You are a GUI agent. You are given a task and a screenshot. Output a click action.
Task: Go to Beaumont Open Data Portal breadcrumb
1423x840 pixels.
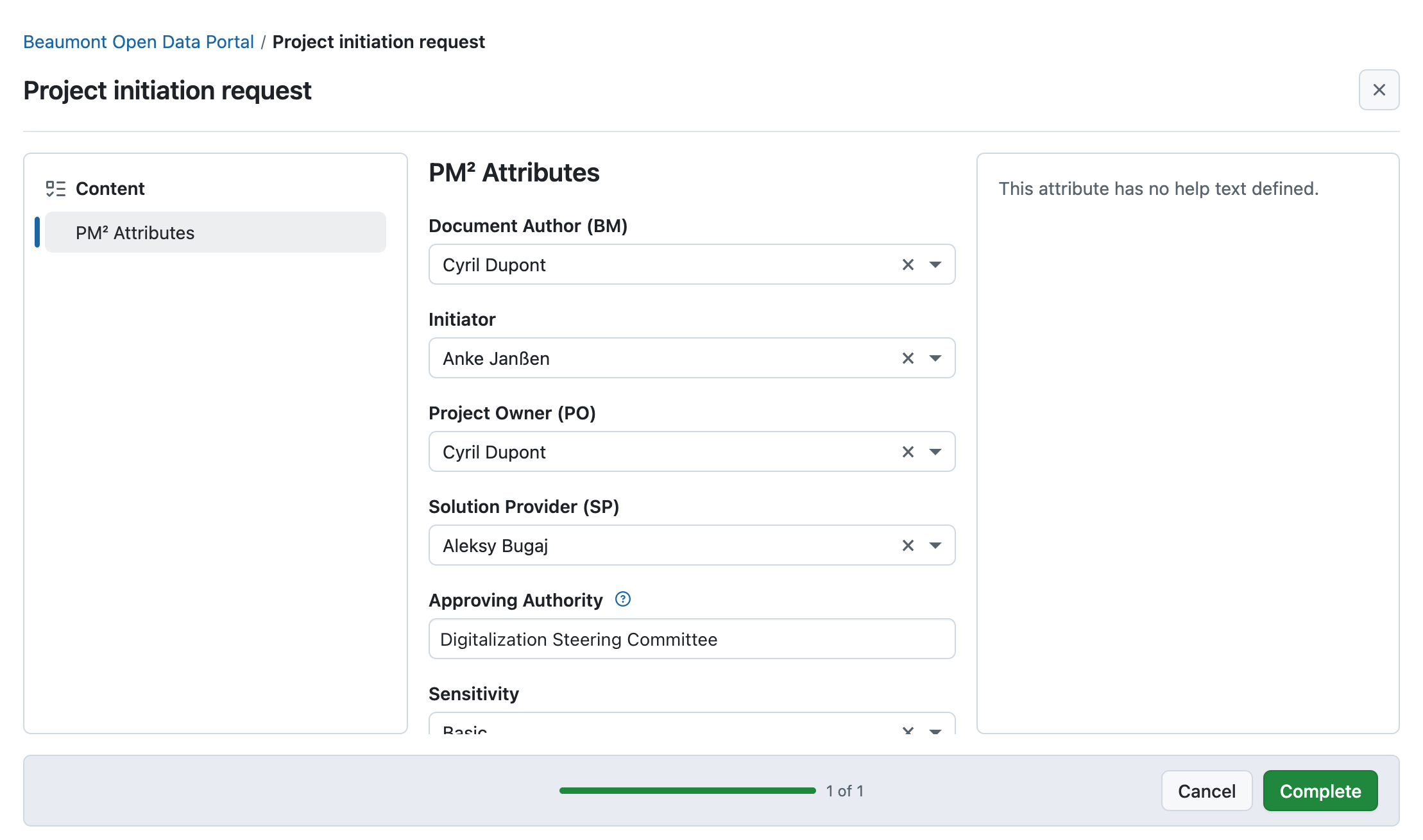[x=139, y=42]
